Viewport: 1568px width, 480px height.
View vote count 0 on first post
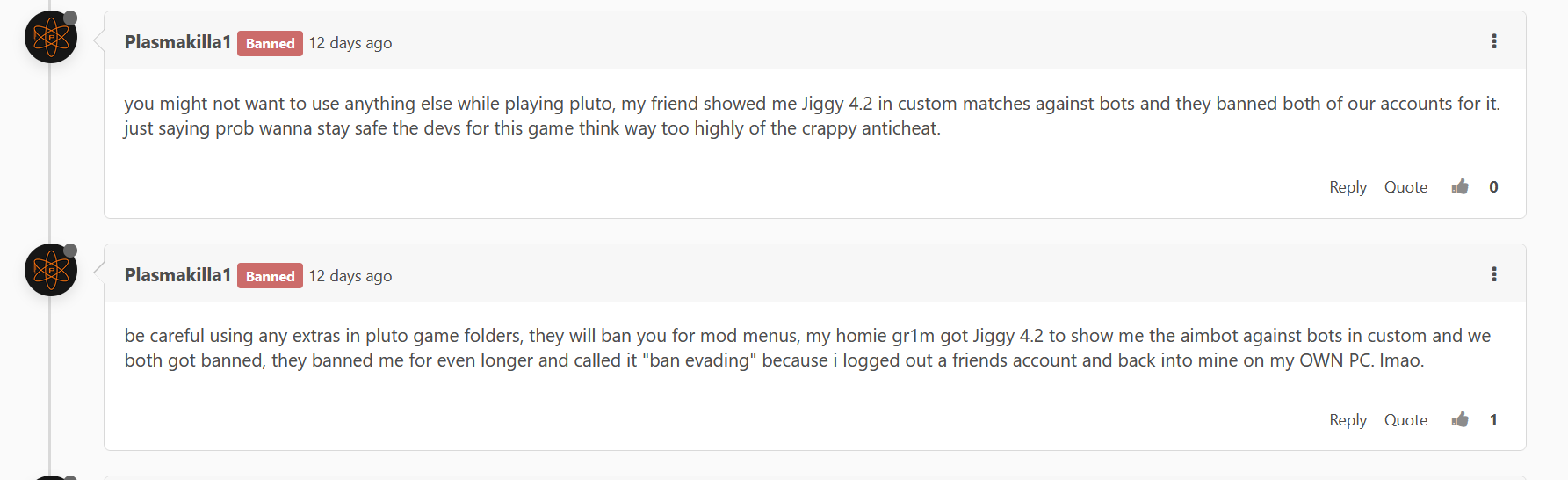click(x=1493, y=186)
